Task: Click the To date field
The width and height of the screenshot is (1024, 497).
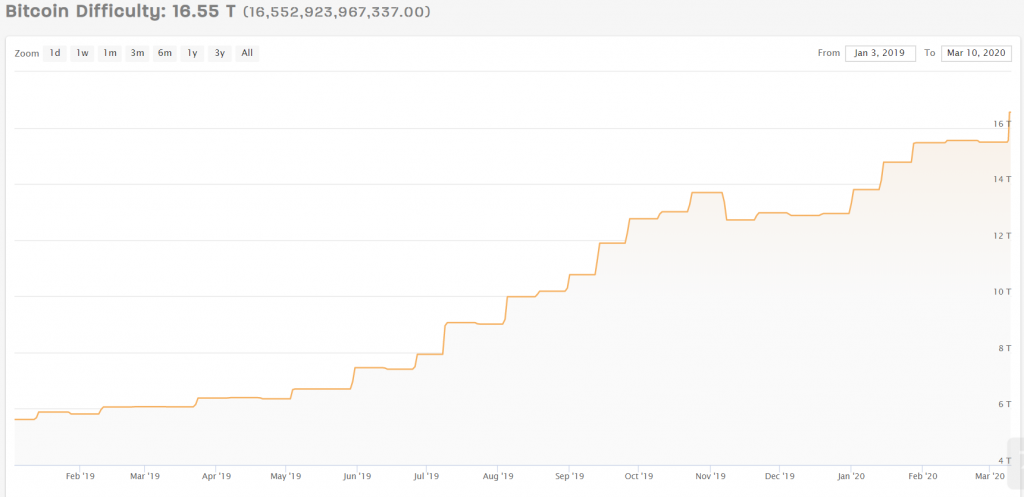Action: pos(977,53)
